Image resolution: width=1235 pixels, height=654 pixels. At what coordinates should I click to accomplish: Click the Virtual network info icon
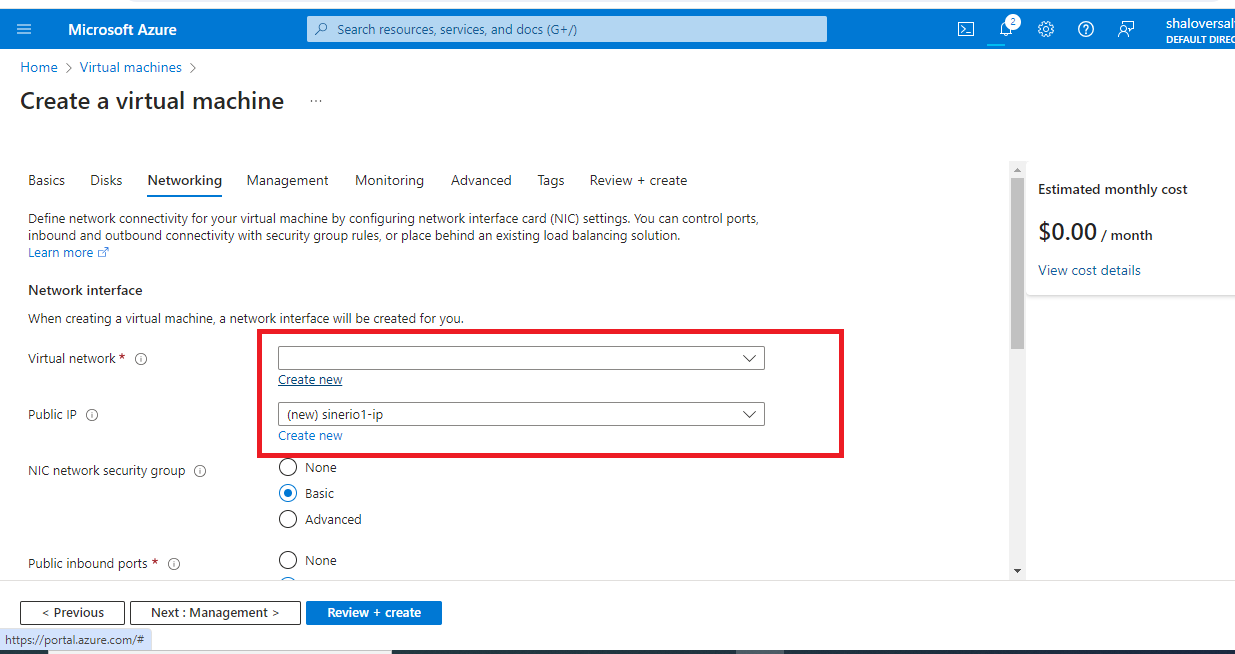141,359
